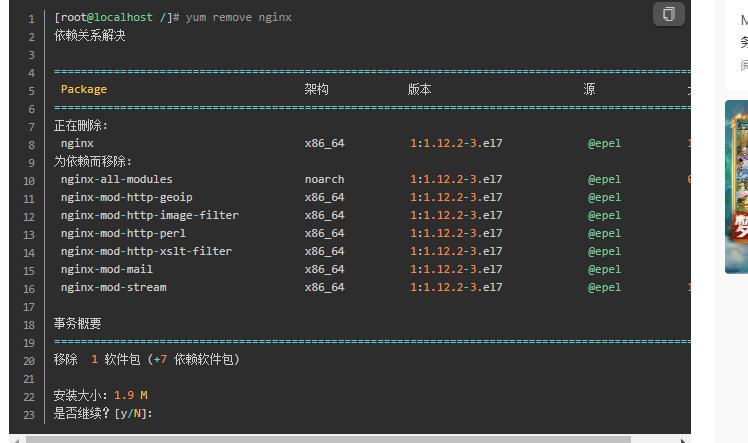Click 'nginx-mod-http-geoip' package name
Image resolution: width=748 pixels, height=443 pixels.
click(x=126, y=197)
